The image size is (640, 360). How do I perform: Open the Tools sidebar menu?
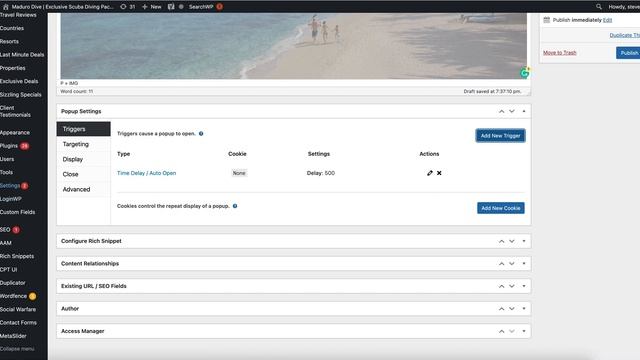click(x=7, y=172)
